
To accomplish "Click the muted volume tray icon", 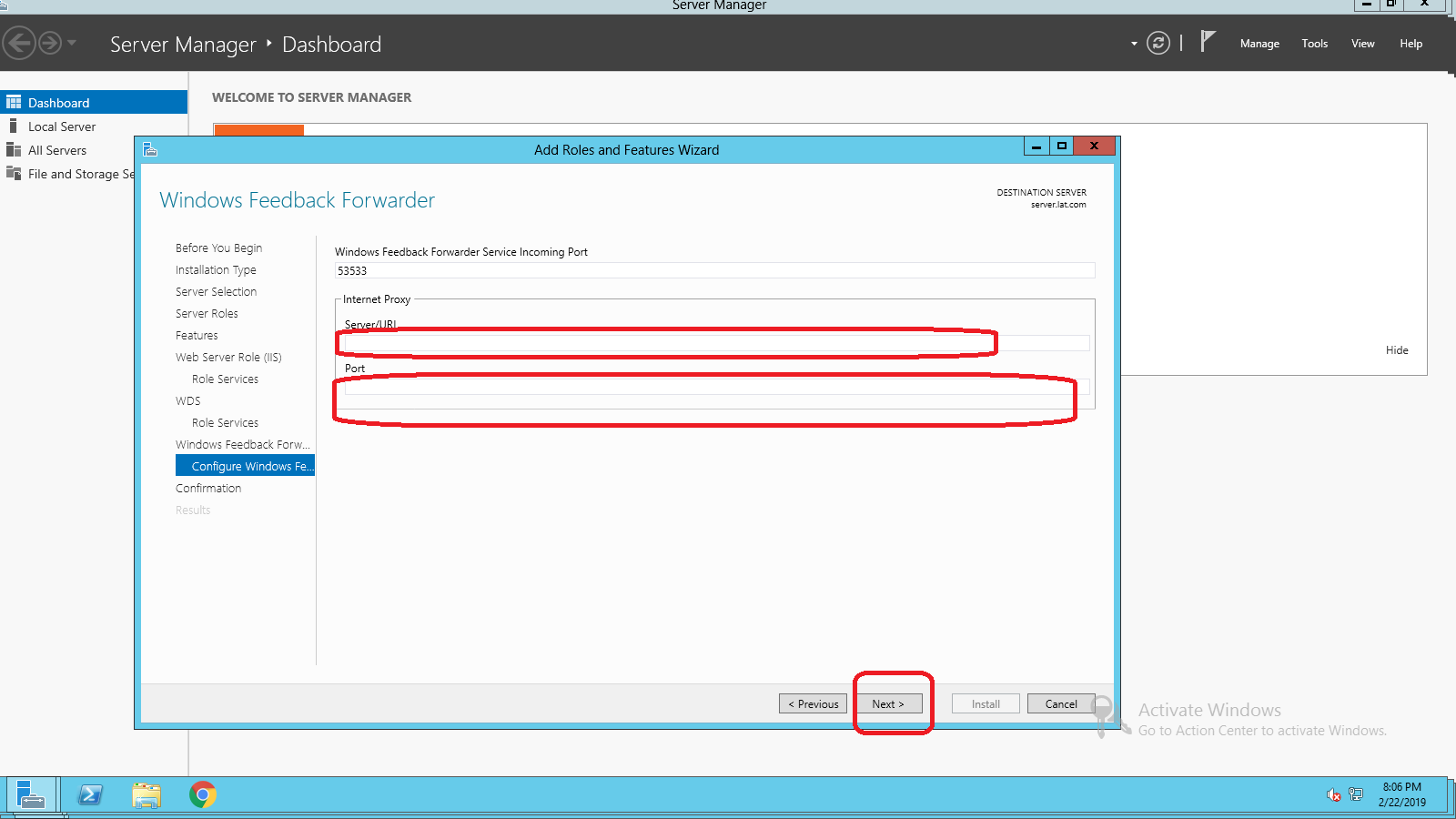I will [1333, 795].
